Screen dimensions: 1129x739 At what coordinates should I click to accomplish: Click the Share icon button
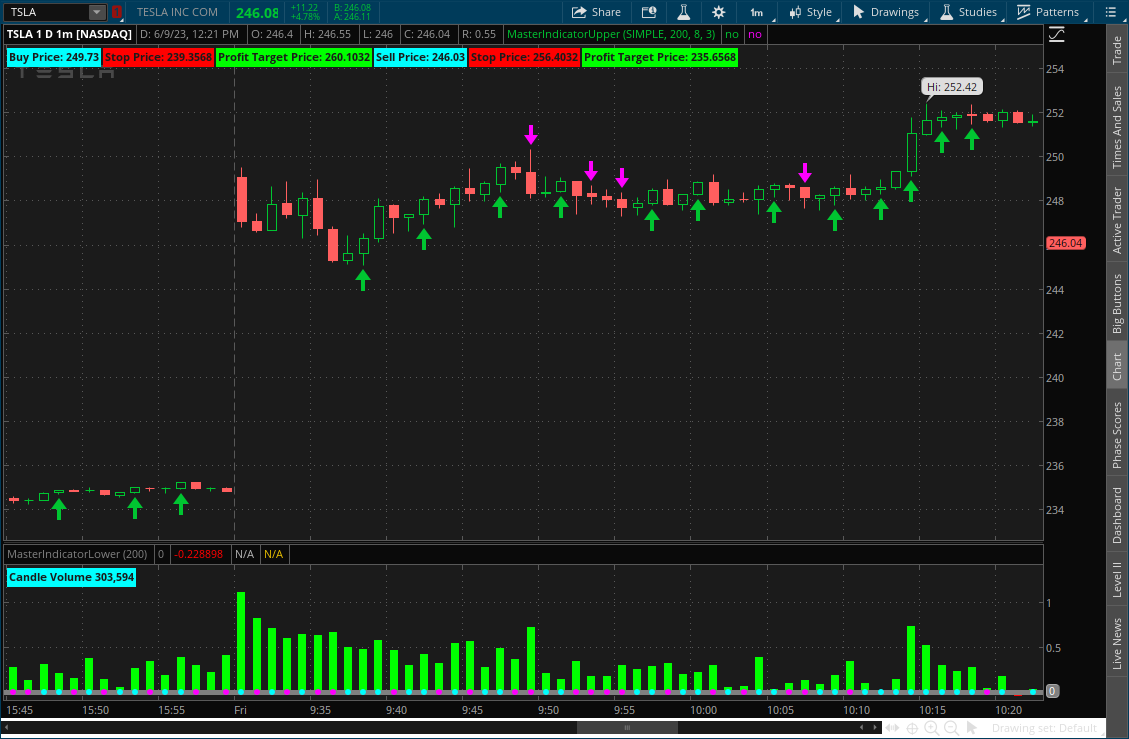pyautogui.click(x=595, y=12)
